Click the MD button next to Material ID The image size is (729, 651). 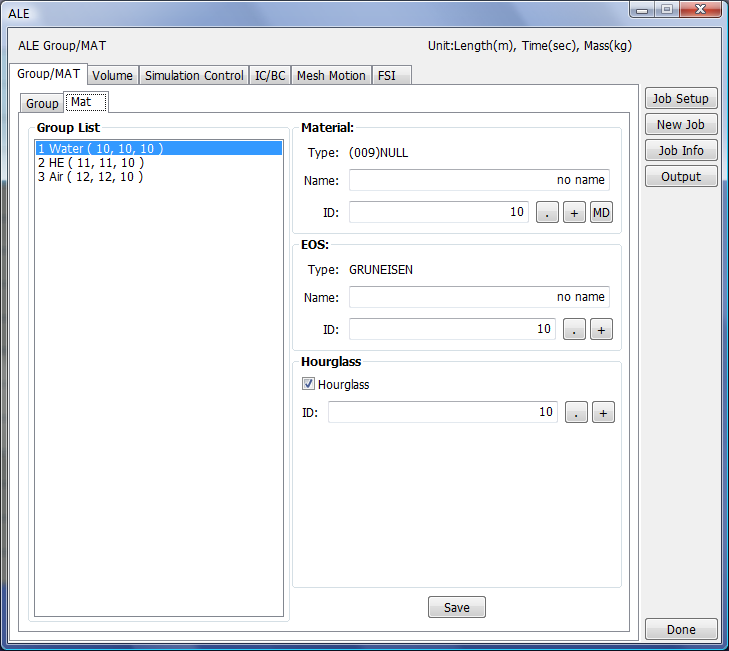pos(601,213)
